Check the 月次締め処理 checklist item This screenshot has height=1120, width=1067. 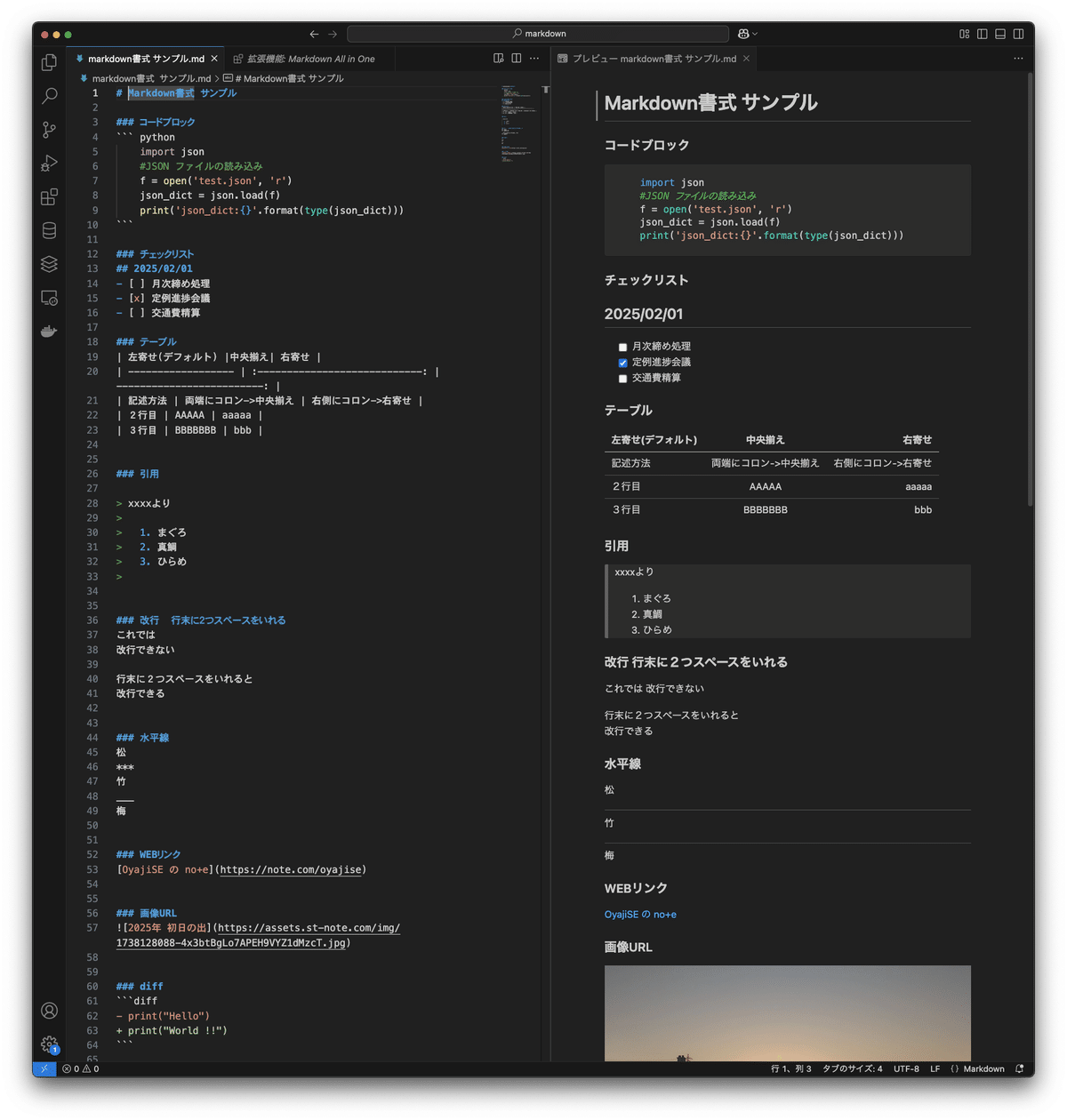(x=622, y=347)
